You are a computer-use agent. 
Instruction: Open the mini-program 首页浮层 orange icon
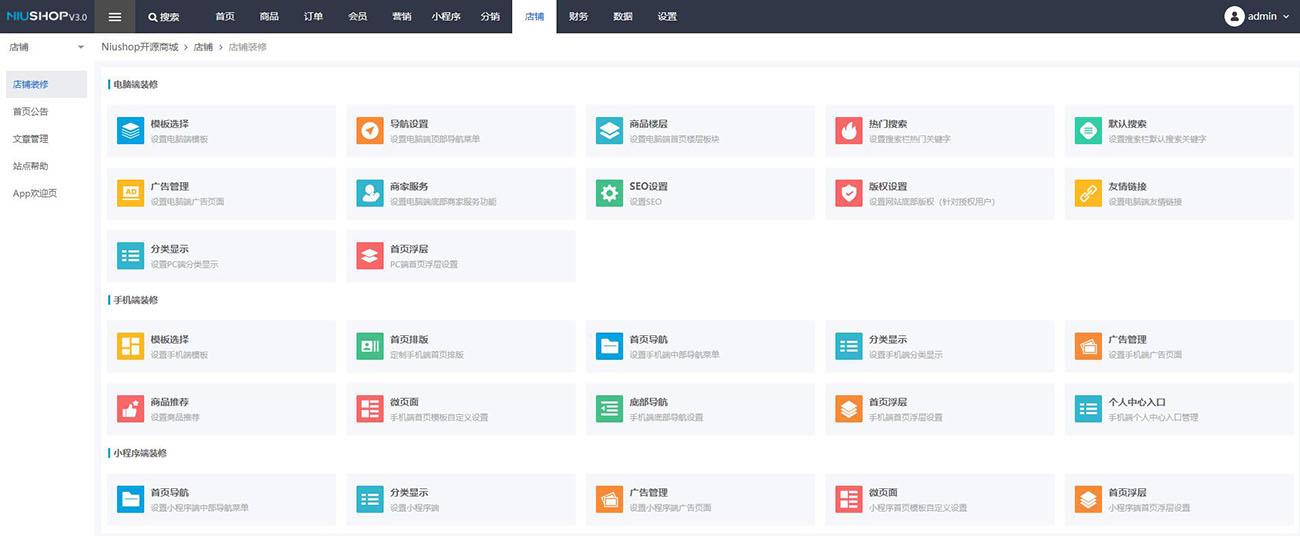[1088, 499]
